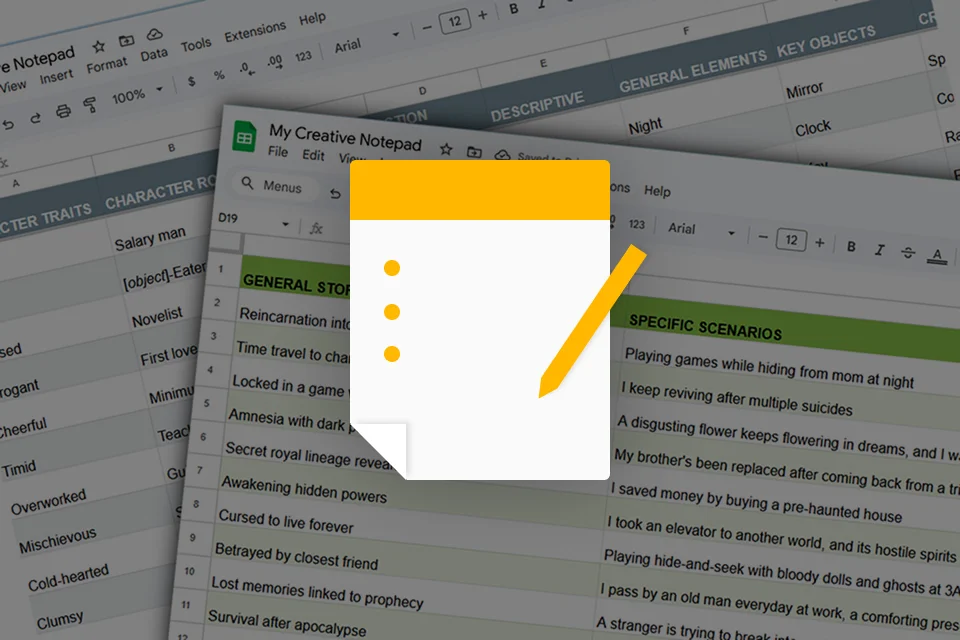Select the Salary man cell
The image size is (960, 640).
pos(150,239)
